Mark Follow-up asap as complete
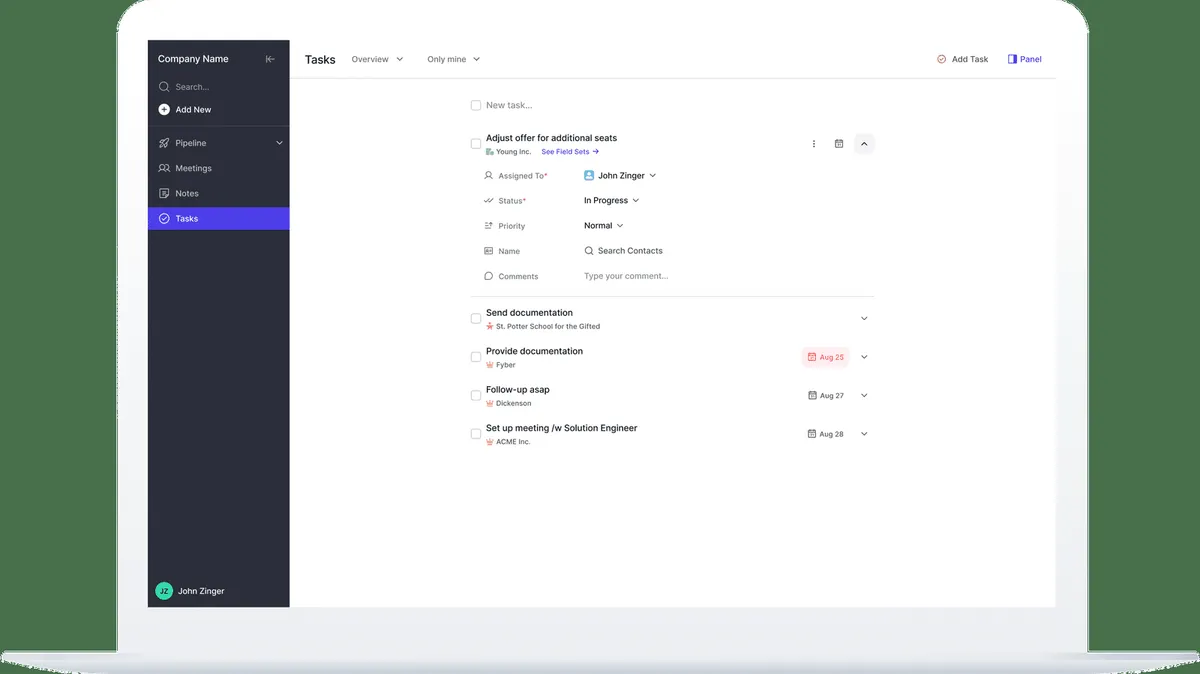1200x674 pixels. (x=476, y=395)
